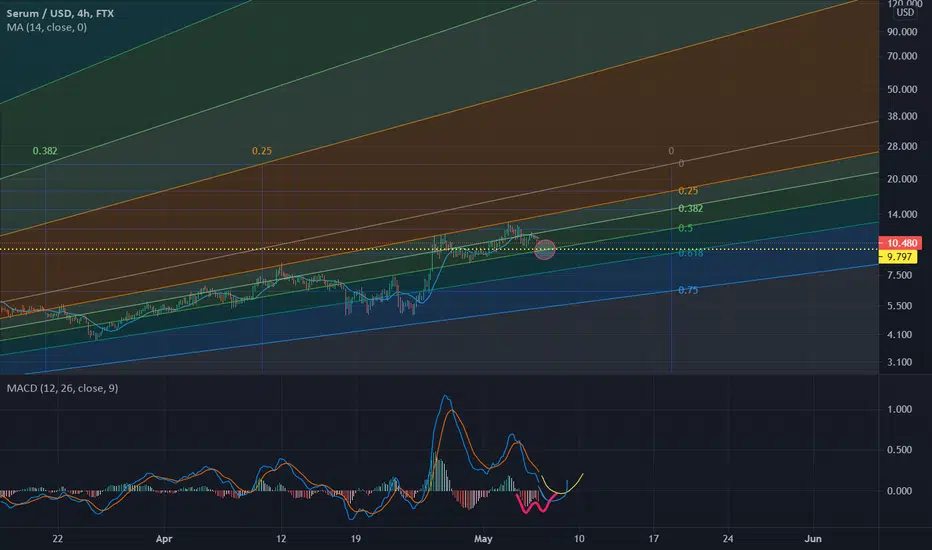Select the orange 0.25 fib channel label above 0.382
This screenshot has height=550, width=932.
[688, 191]
